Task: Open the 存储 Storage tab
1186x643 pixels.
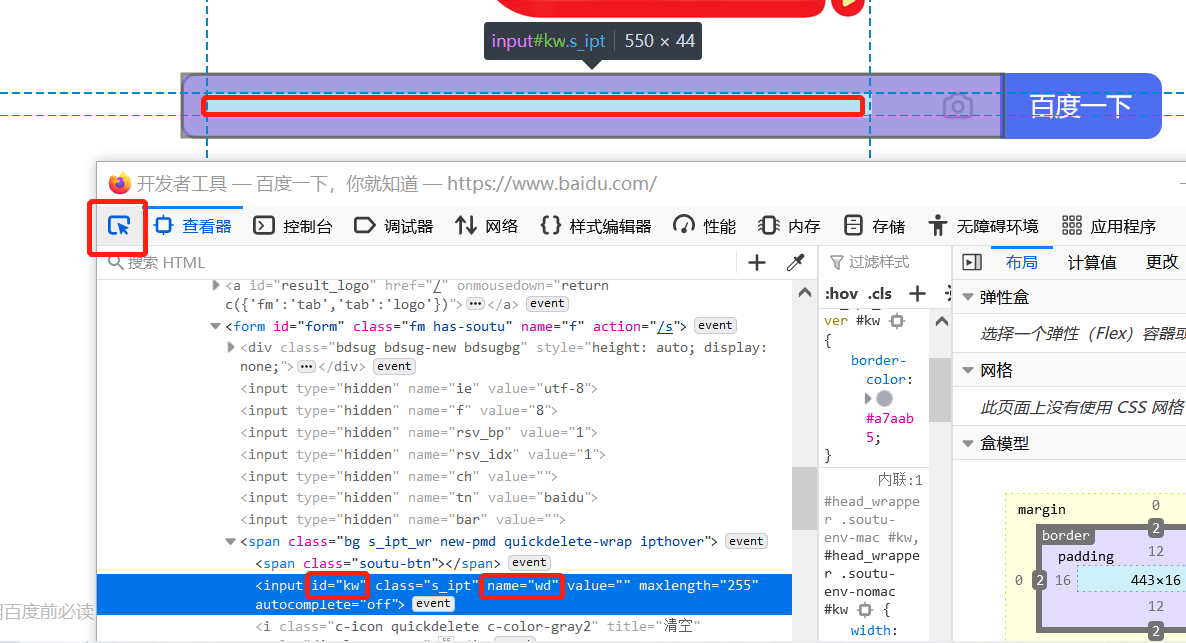Action: coord(874,225)
